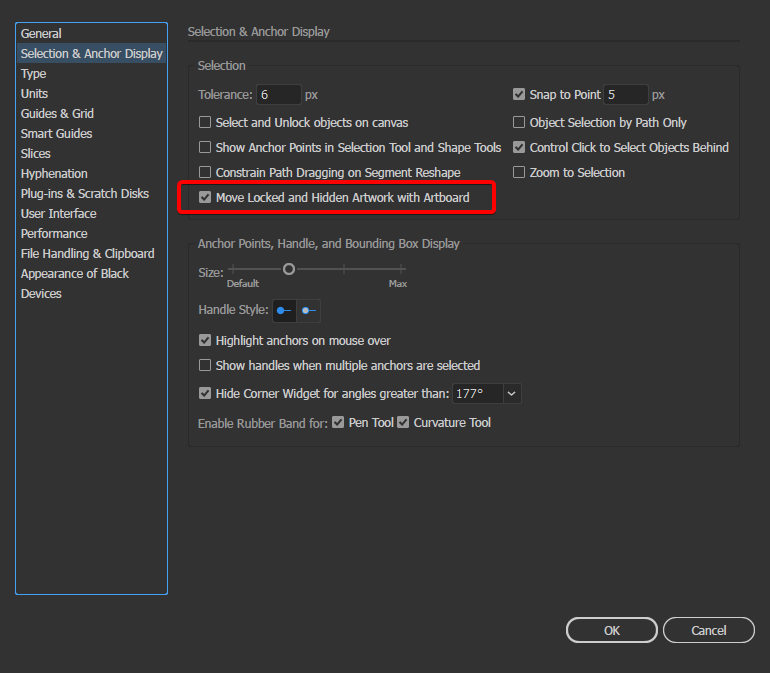Open the corner widget angle dropdown arrow
770x673 pixels.
(x=512, y=393)
